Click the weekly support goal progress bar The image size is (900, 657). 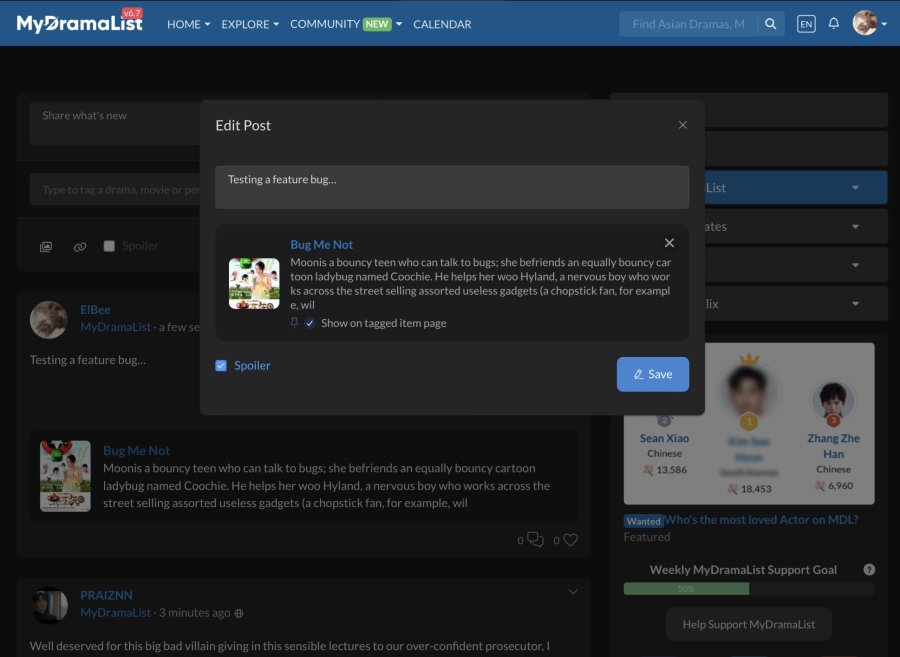[x=748, y=588]
